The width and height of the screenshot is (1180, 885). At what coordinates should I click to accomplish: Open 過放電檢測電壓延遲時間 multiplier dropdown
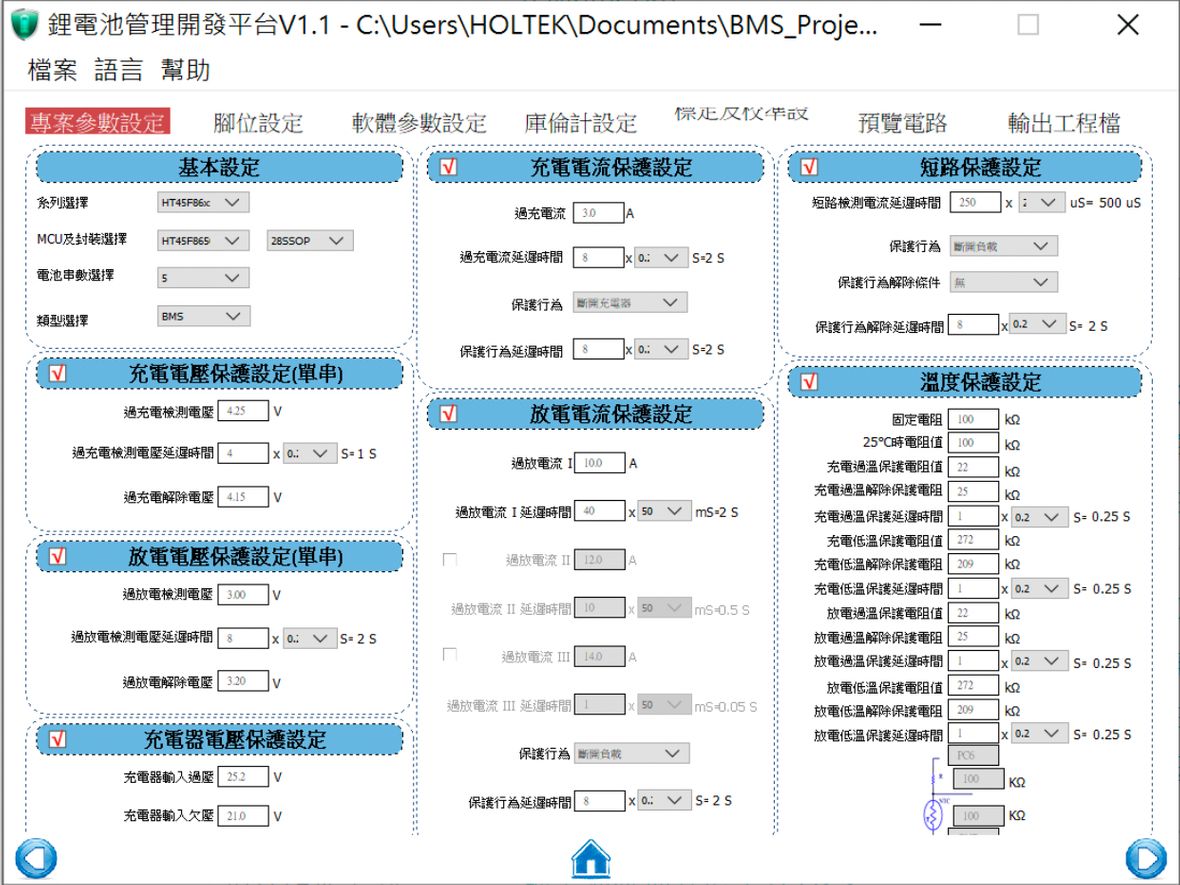pos(309,638)
